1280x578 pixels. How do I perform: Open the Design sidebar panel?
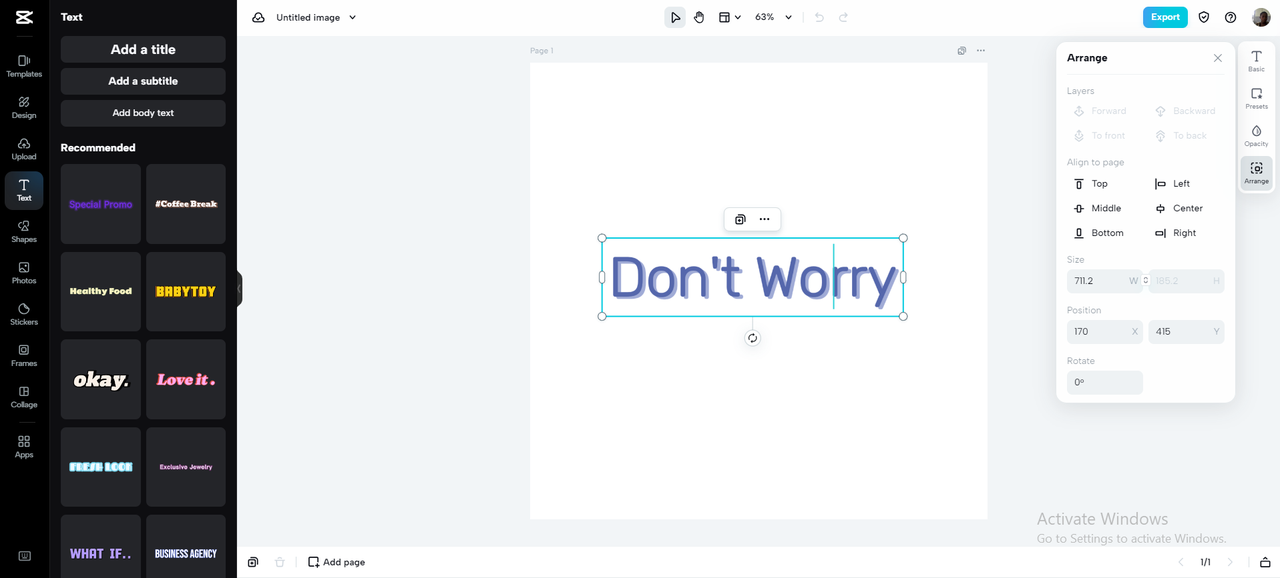pyautogui.click(x=24, y=107)
